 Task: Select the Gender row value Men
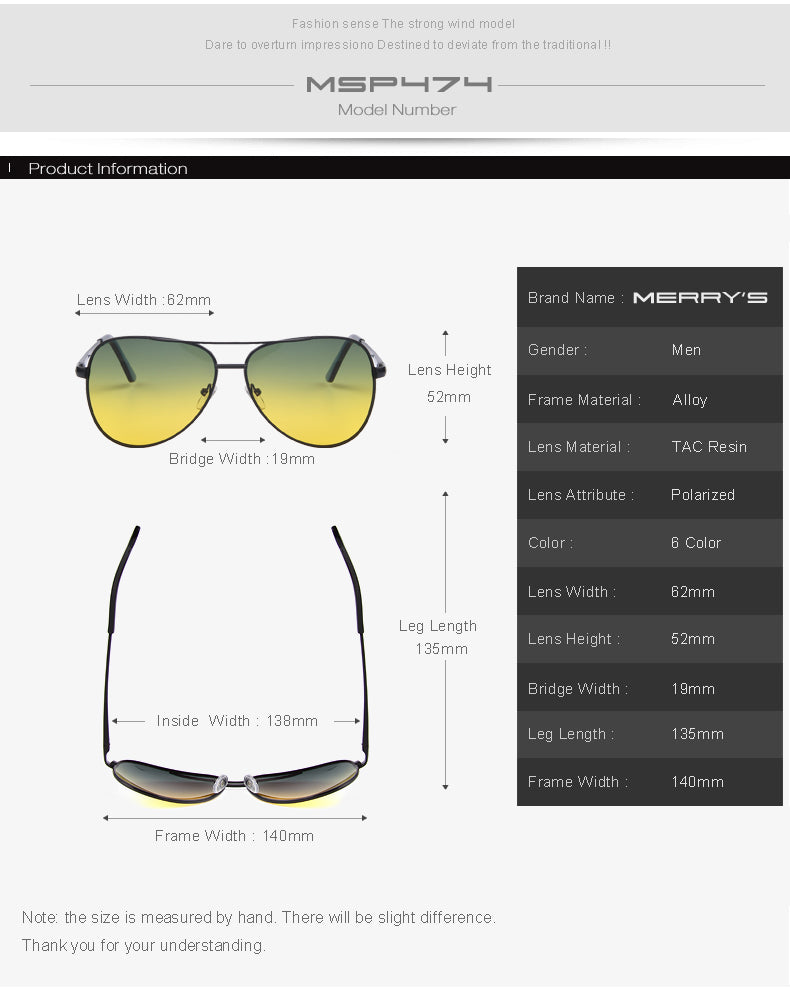point(686,350)
